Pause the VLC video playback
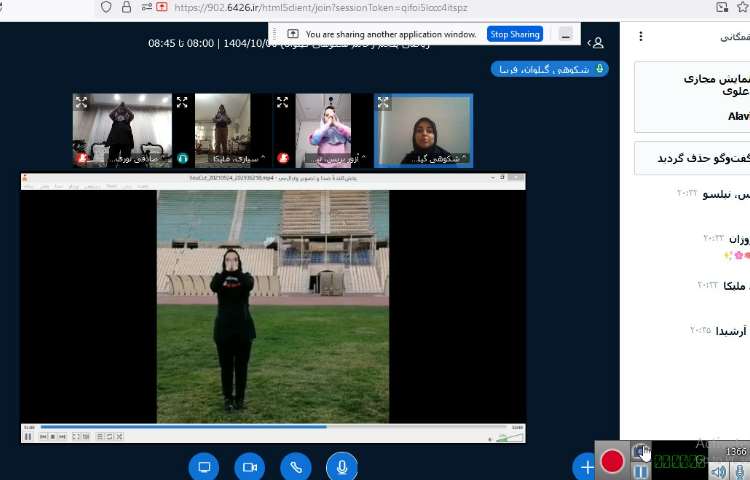This screenshot has height=480, width=750. (28, 436)
